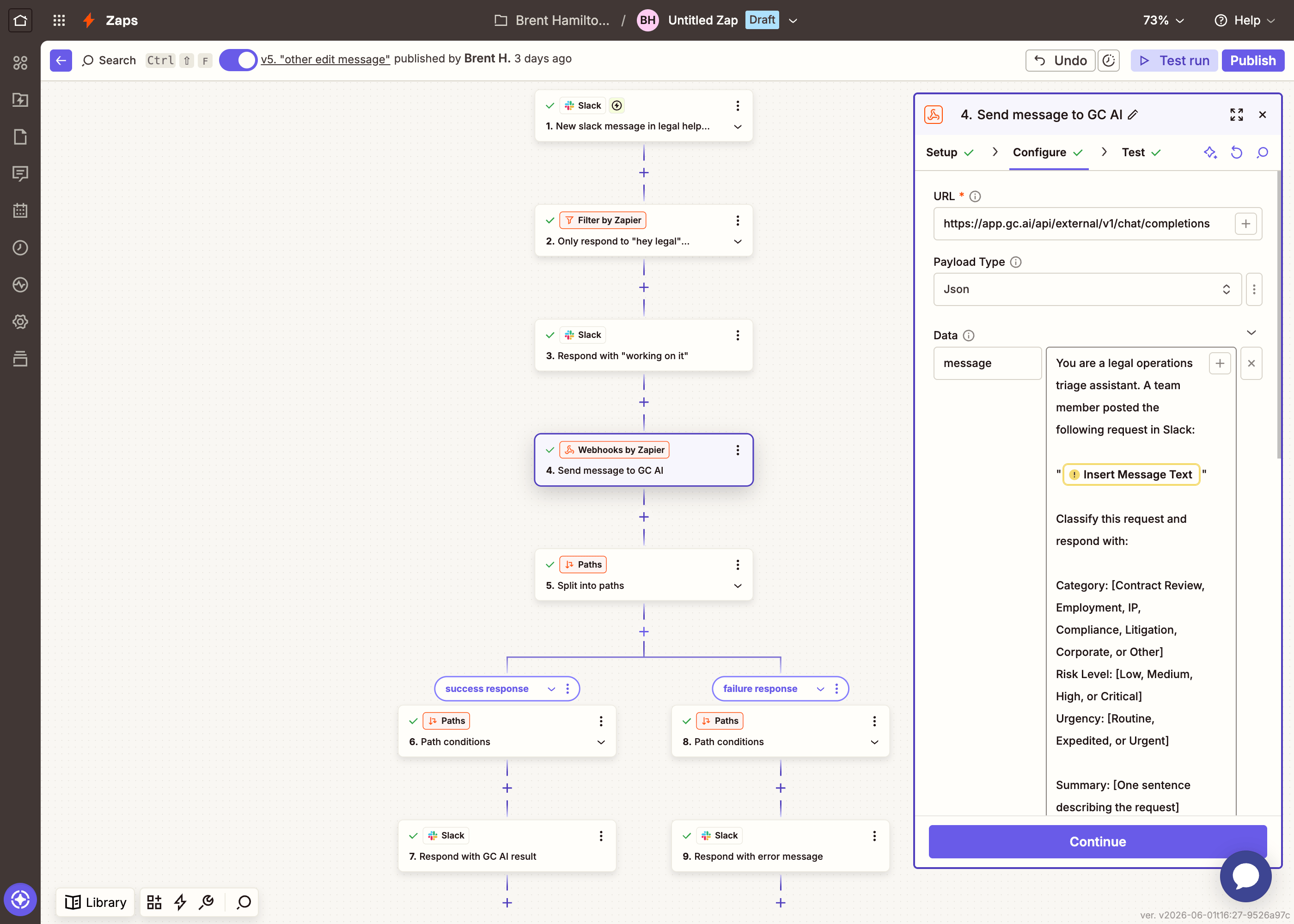Click the search icon in step panel tabs
Image resolution: width=1294 pixels, height=924 pixels.
[x=1262, y=153]
